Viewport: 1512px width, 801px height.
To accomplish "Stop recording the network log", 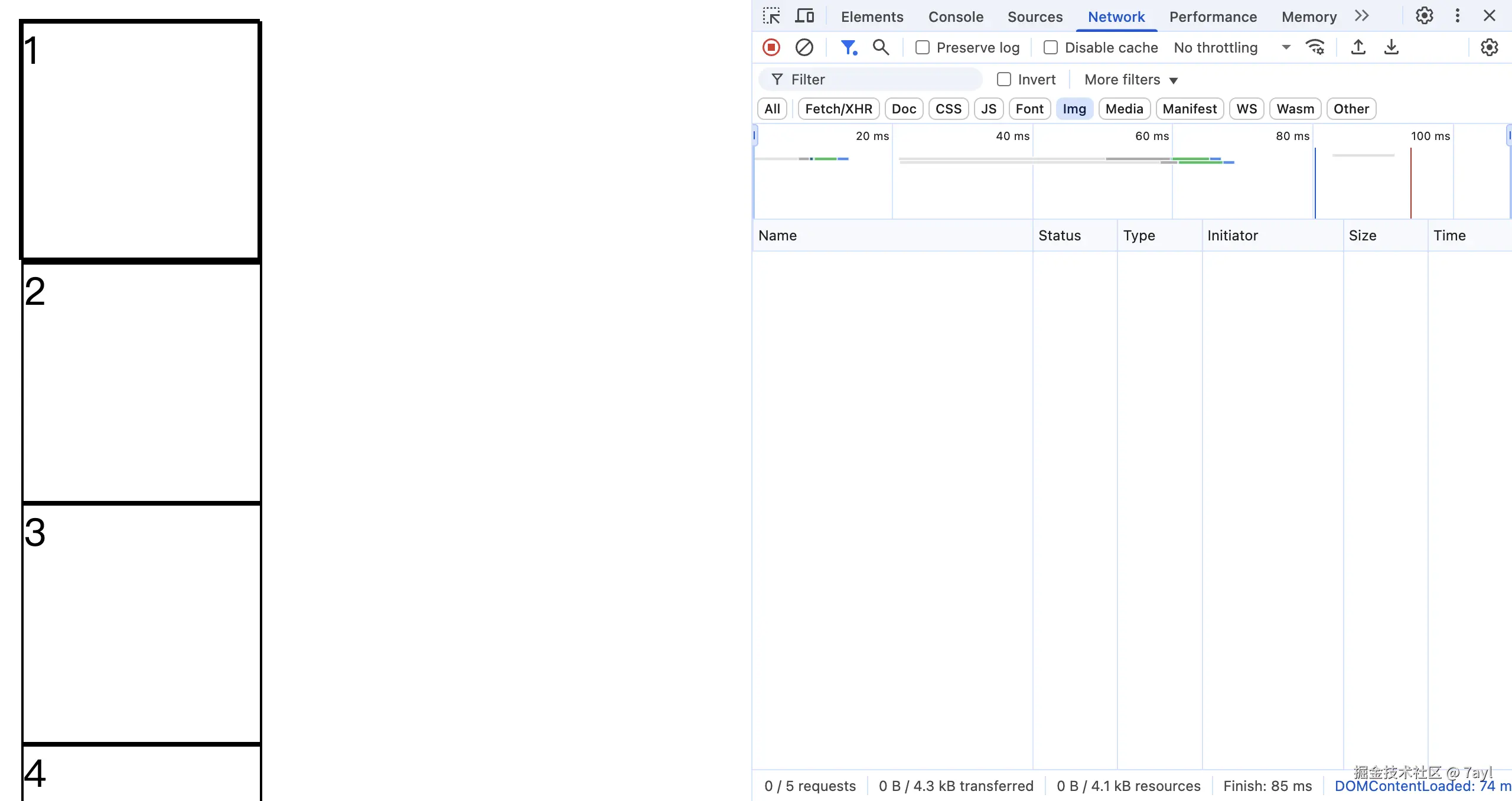I will pos(771,47).
